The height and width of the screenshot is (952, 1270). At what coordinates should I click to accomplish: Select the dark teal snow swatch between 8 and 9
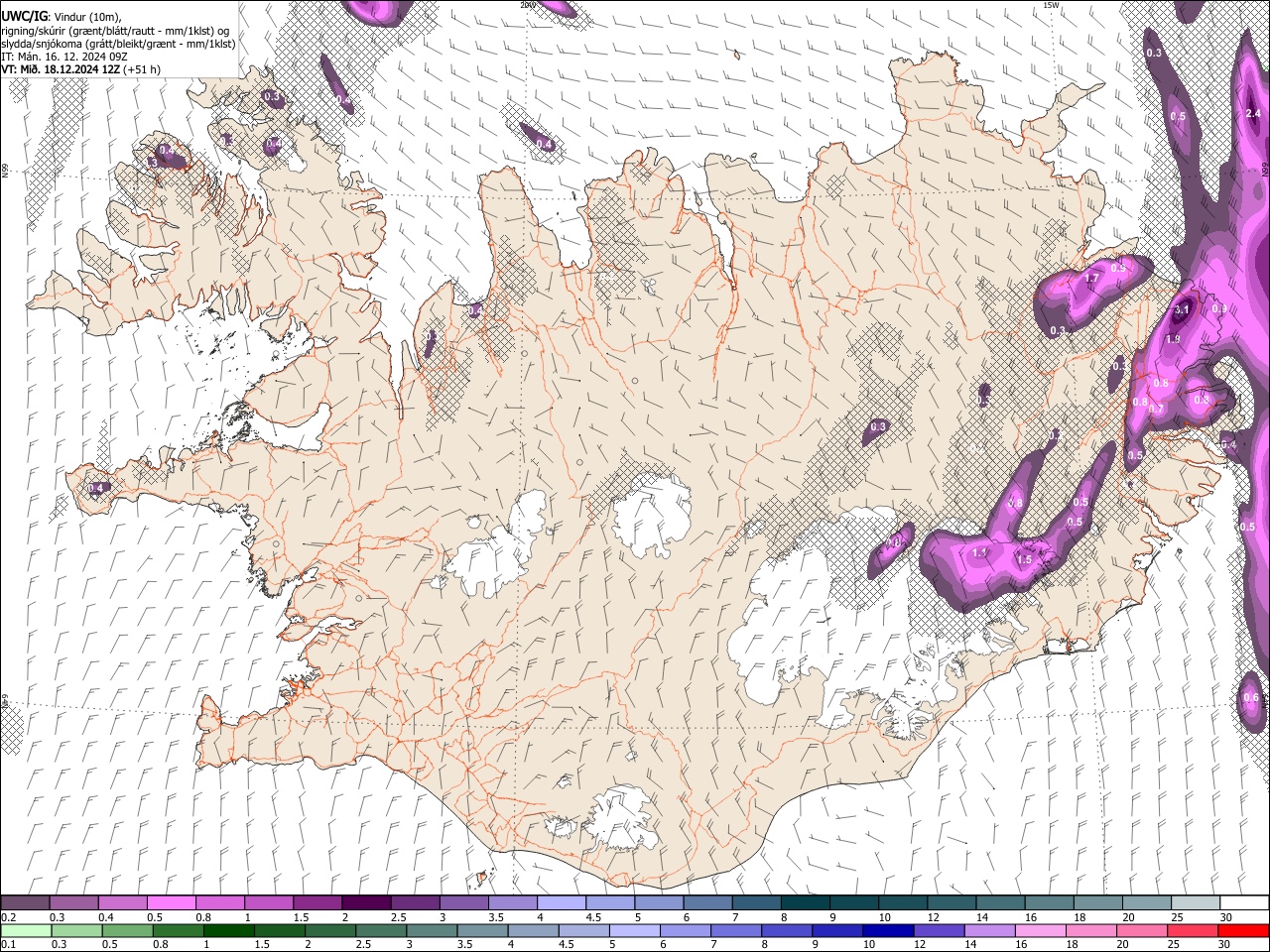click(805, 902)
